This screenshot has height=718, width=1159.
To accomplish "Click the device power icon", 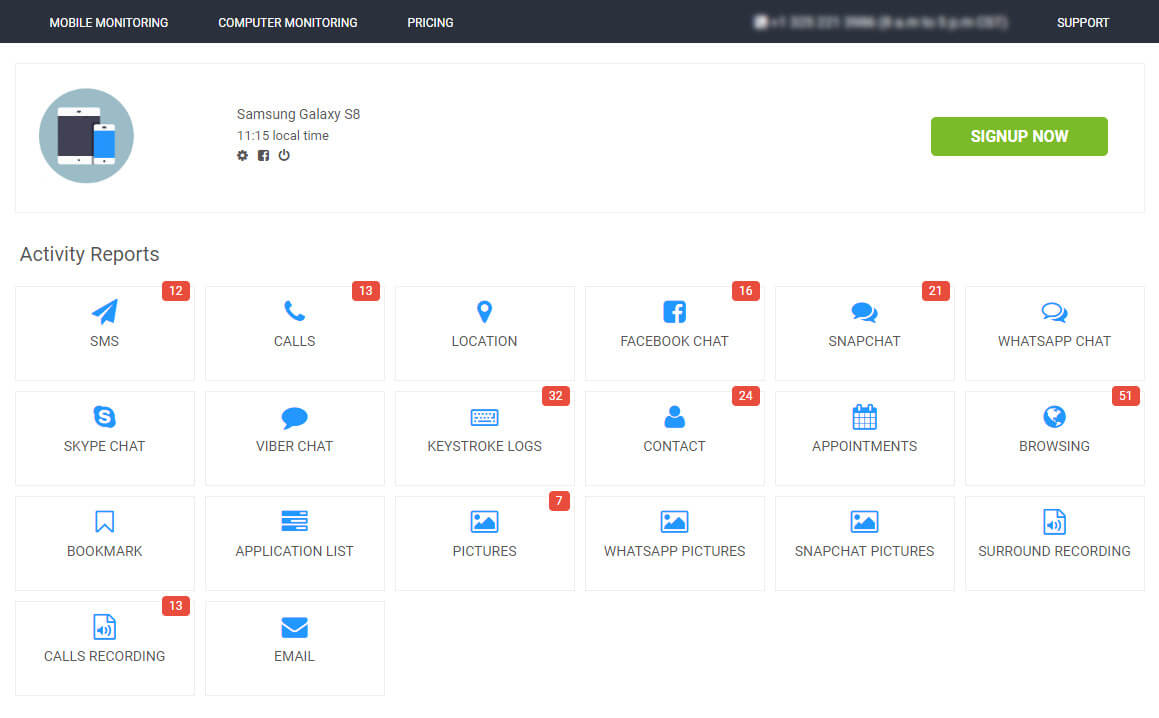I will [284, 156].
